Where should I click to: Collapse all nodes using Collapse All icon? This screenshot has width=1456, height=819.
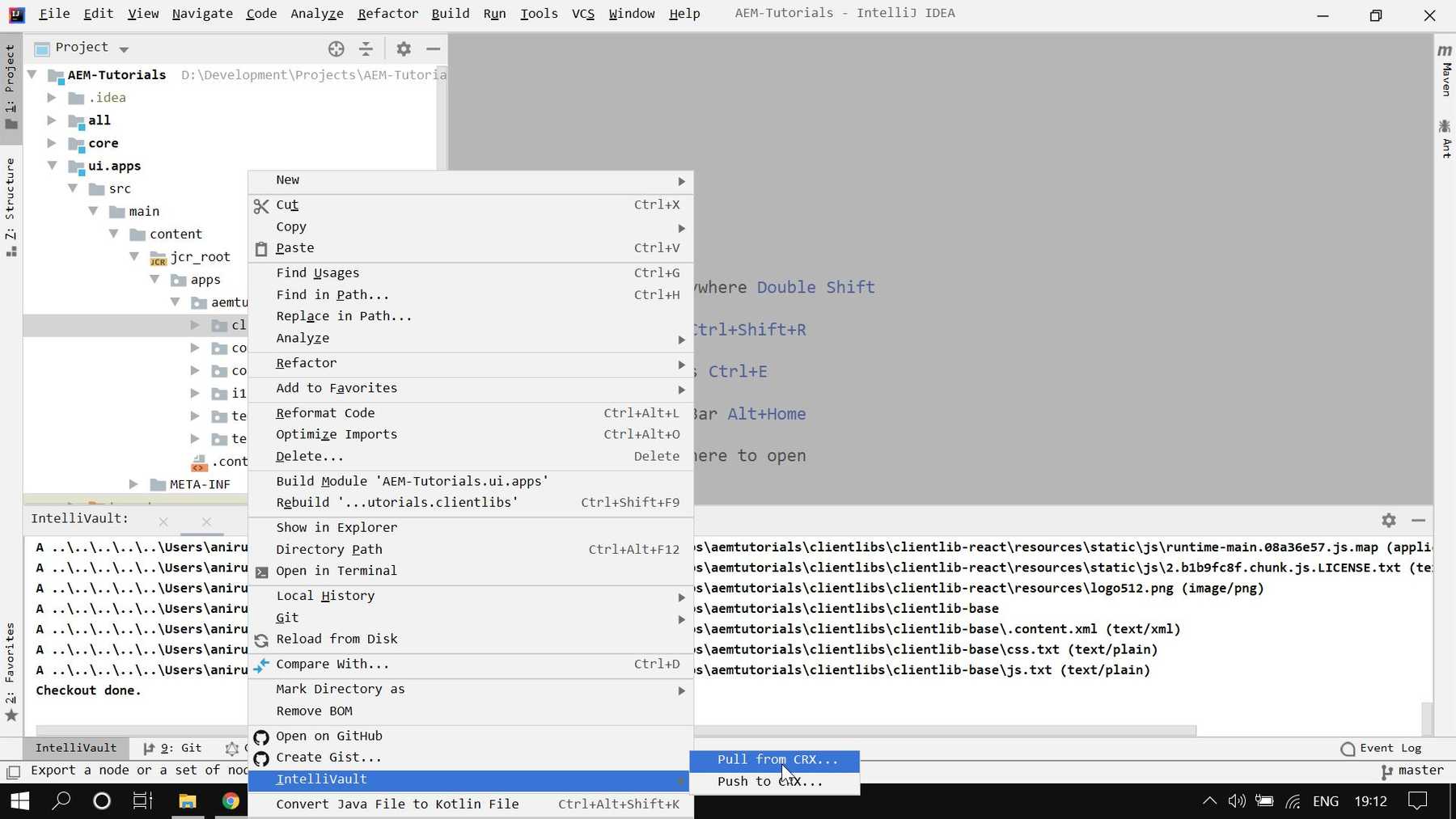point(367,49)
